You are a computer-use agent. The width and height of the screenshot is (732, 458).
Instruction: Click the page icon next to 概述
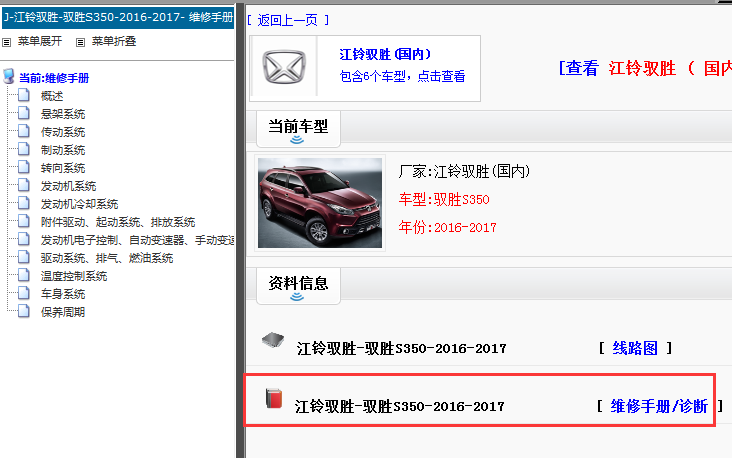tap(24, 96)
